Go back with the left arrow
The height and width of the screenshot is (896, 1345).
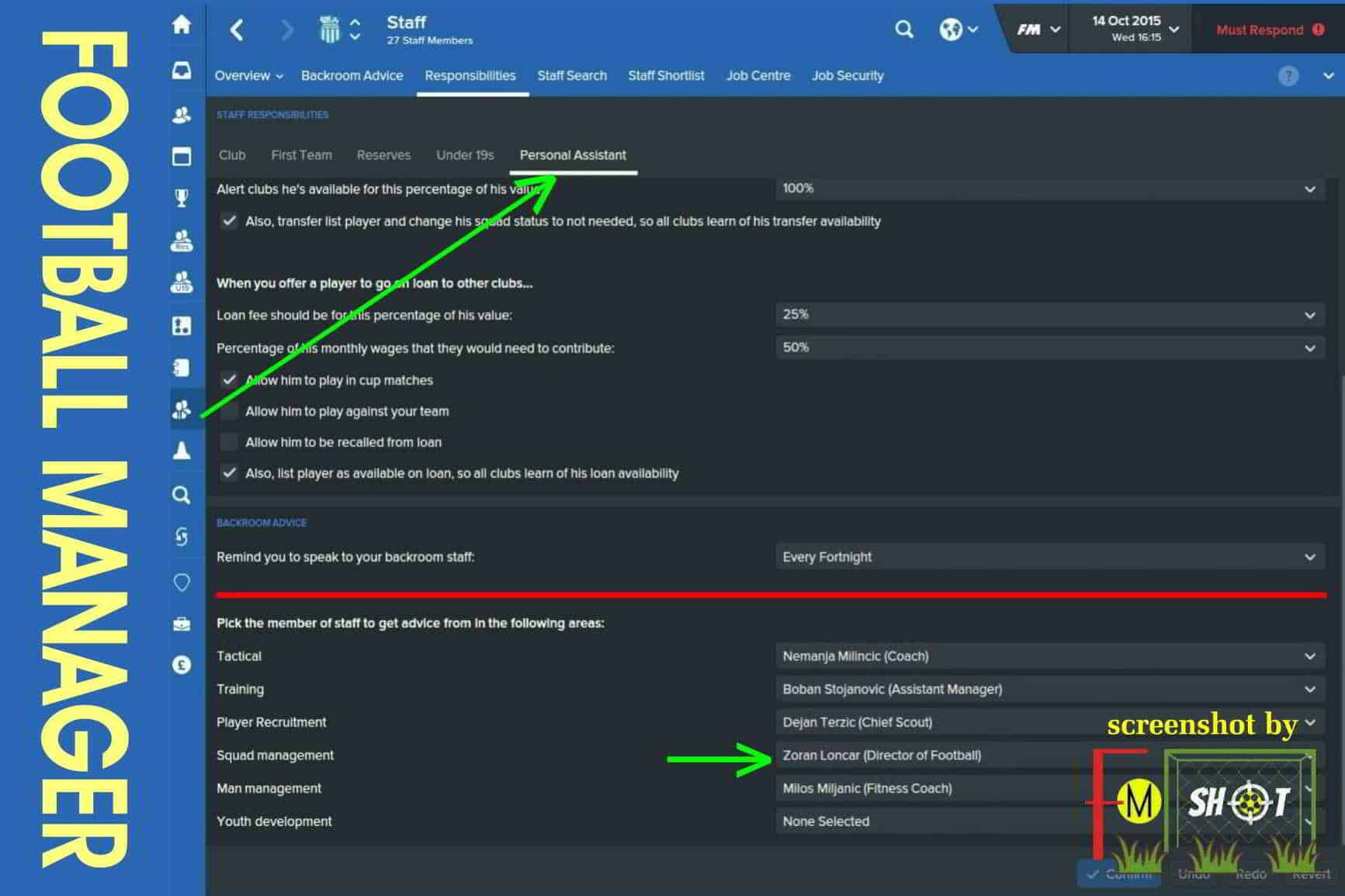click(x=237, y=30)
